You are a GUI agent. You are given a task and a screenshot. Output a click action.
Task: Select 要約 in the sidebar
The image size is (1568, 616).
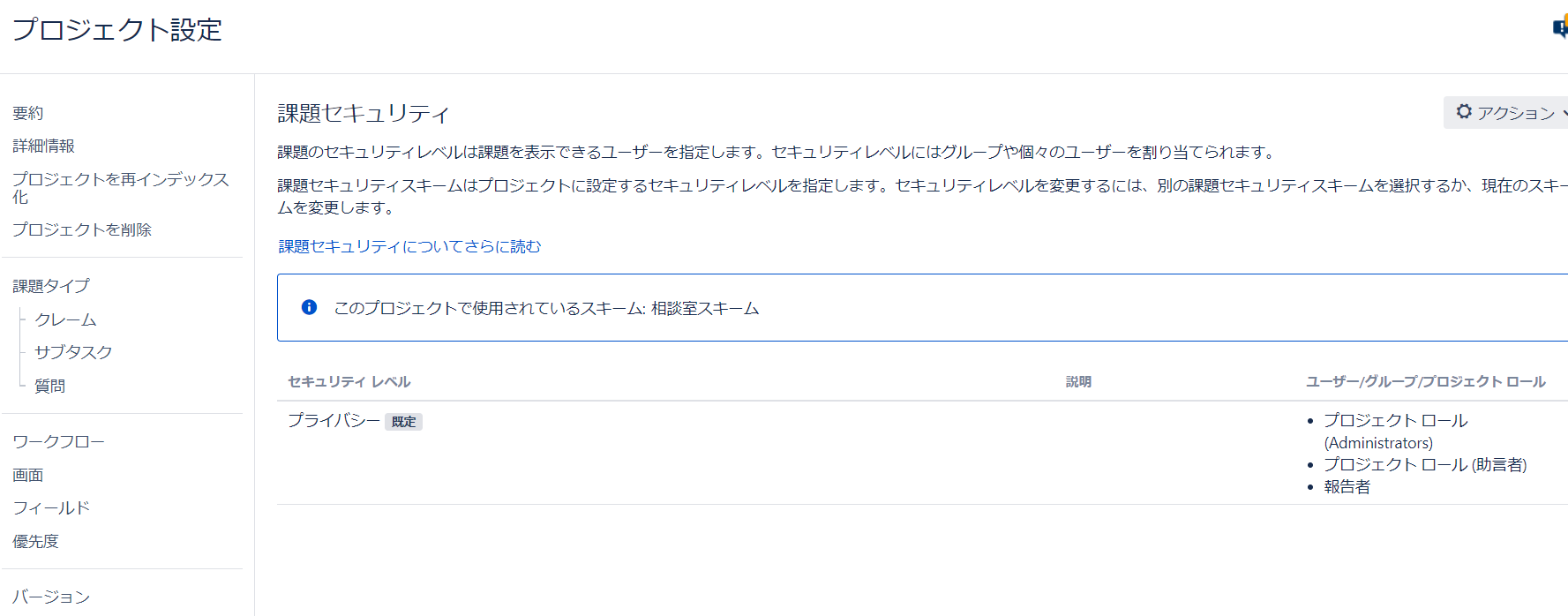[x=28, y=113]
